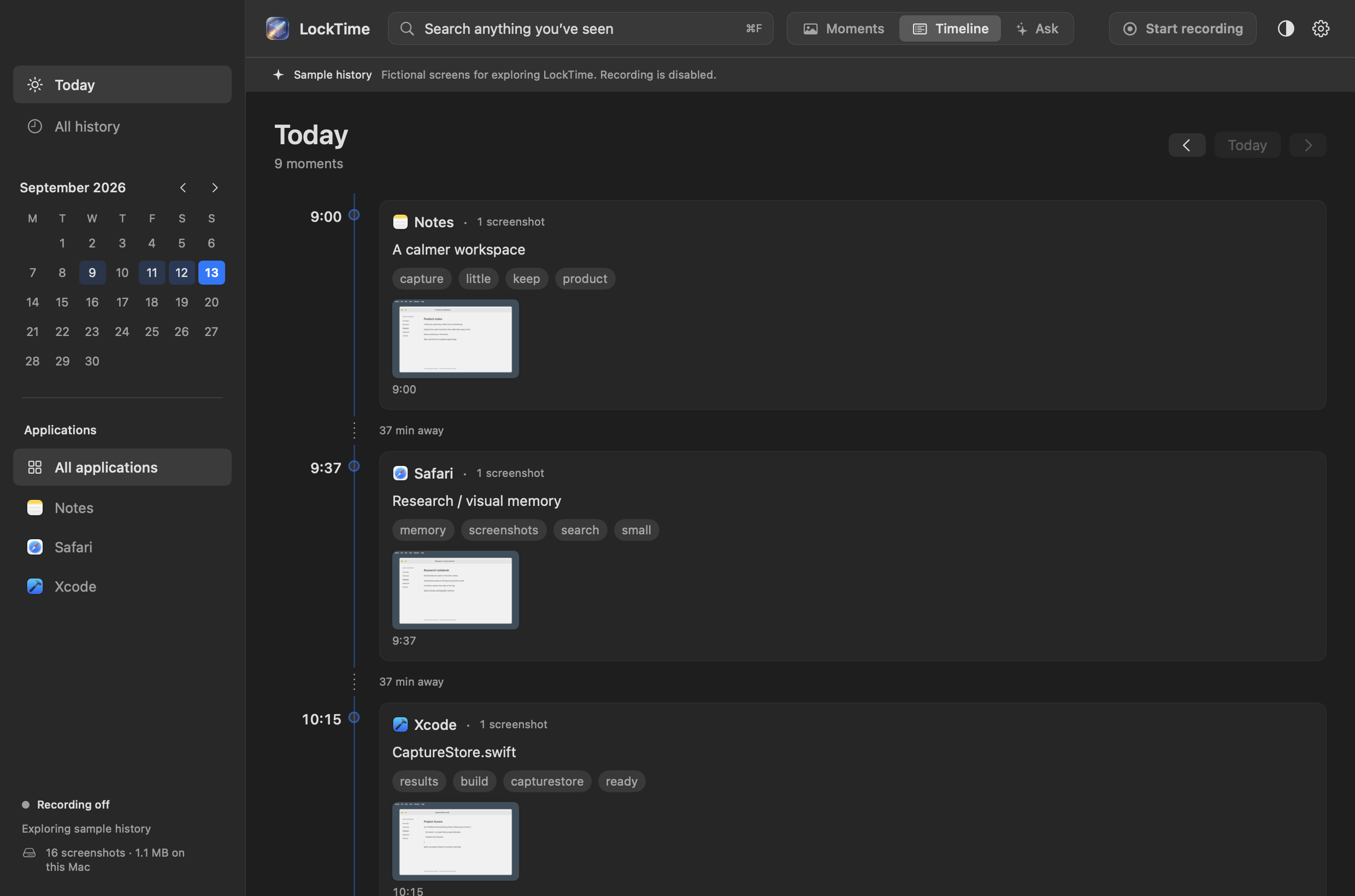Jump to today using the Today pill button
This screenshot has width=1355, height=896.
point(1247,145)
